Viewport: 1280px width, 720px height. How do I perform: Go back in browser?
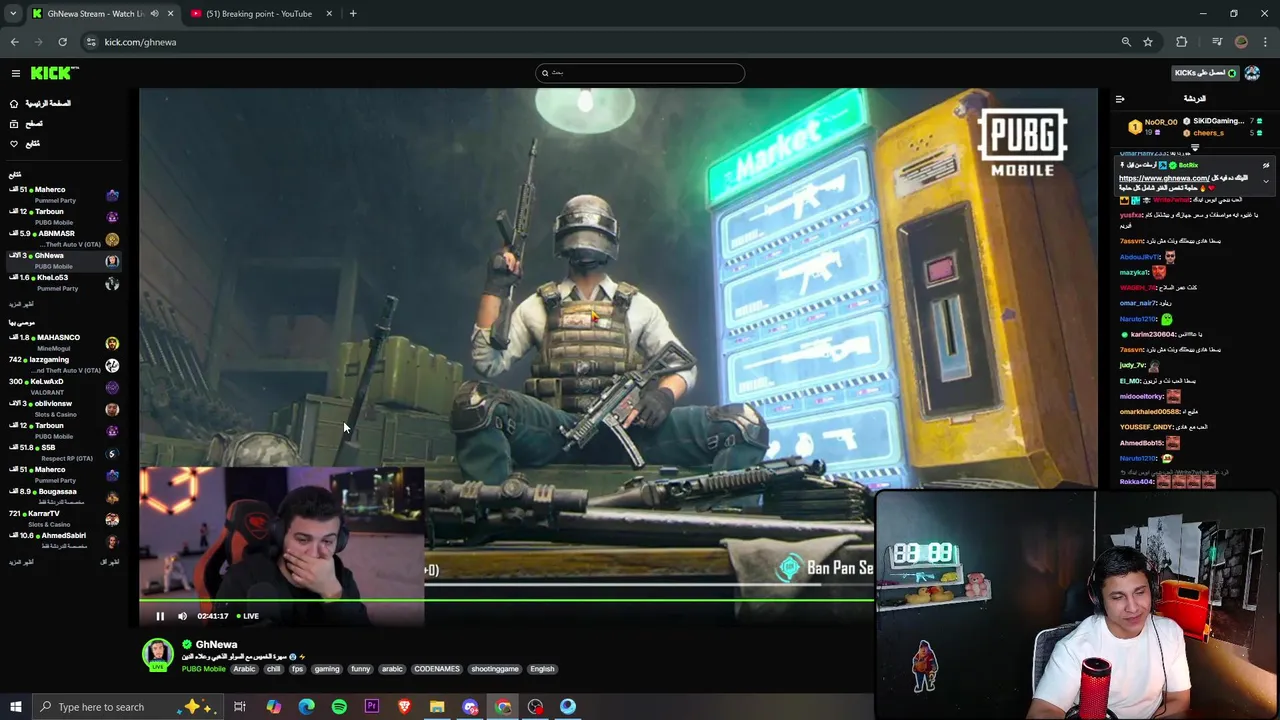(x=14, y=42)
